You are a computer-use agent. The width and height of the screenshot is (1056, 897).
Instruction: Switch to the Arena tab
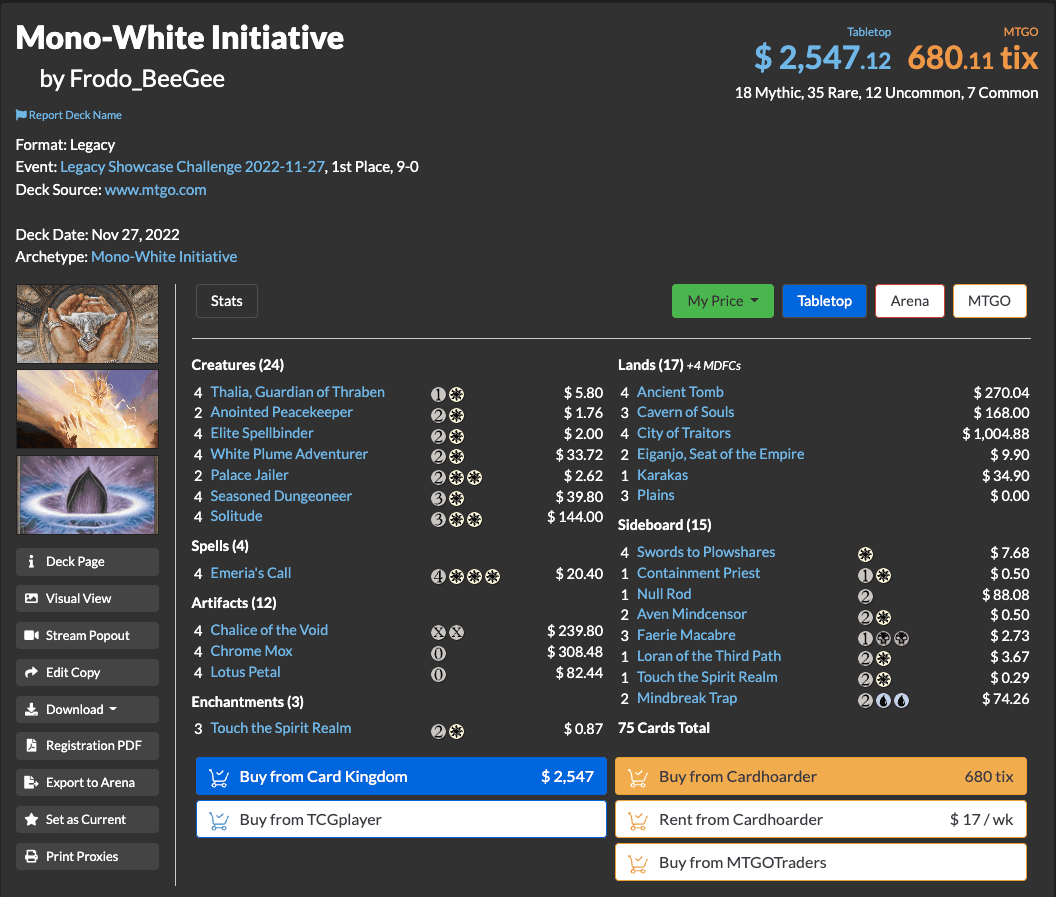(x=909, y=300)
